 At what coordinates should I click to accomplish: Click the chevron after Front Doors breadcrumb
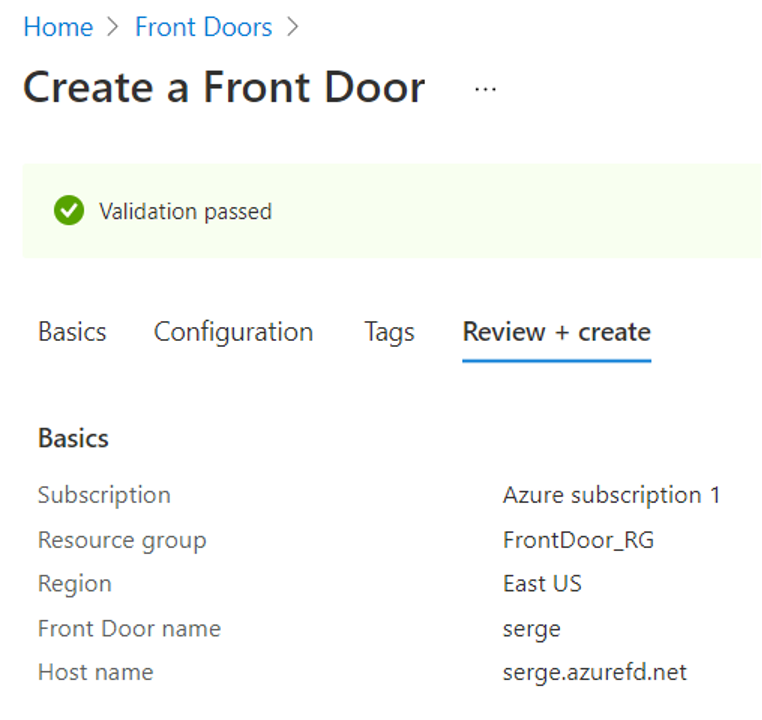[x=292, y=27]
